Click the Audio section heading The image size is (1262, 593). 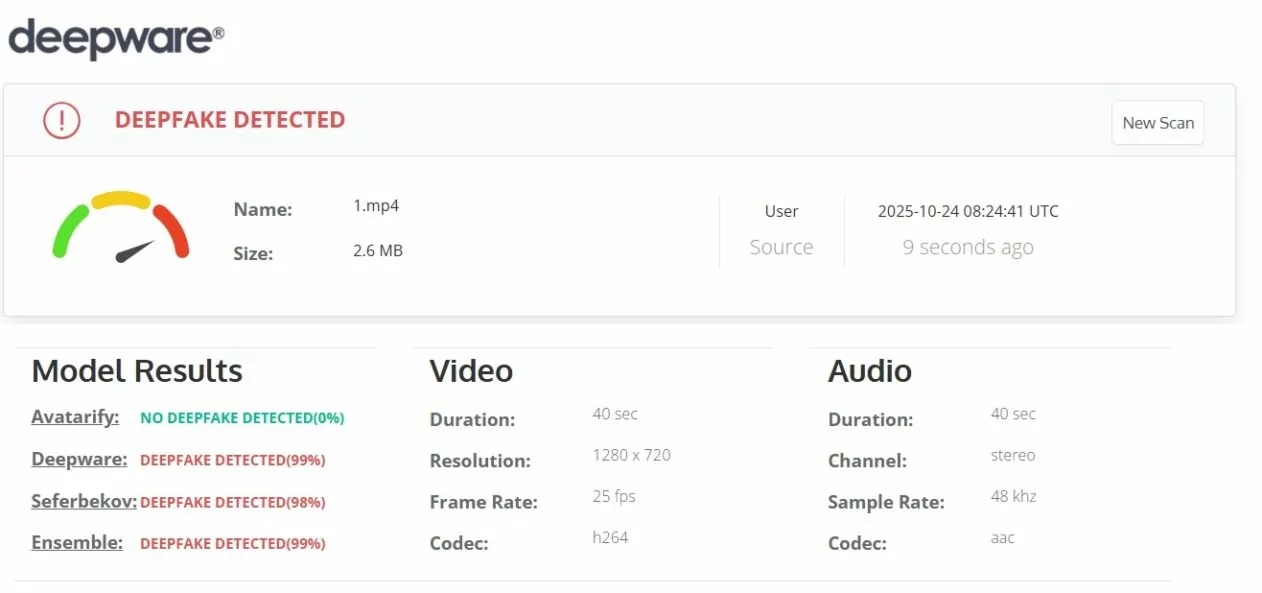click(869, 371)
